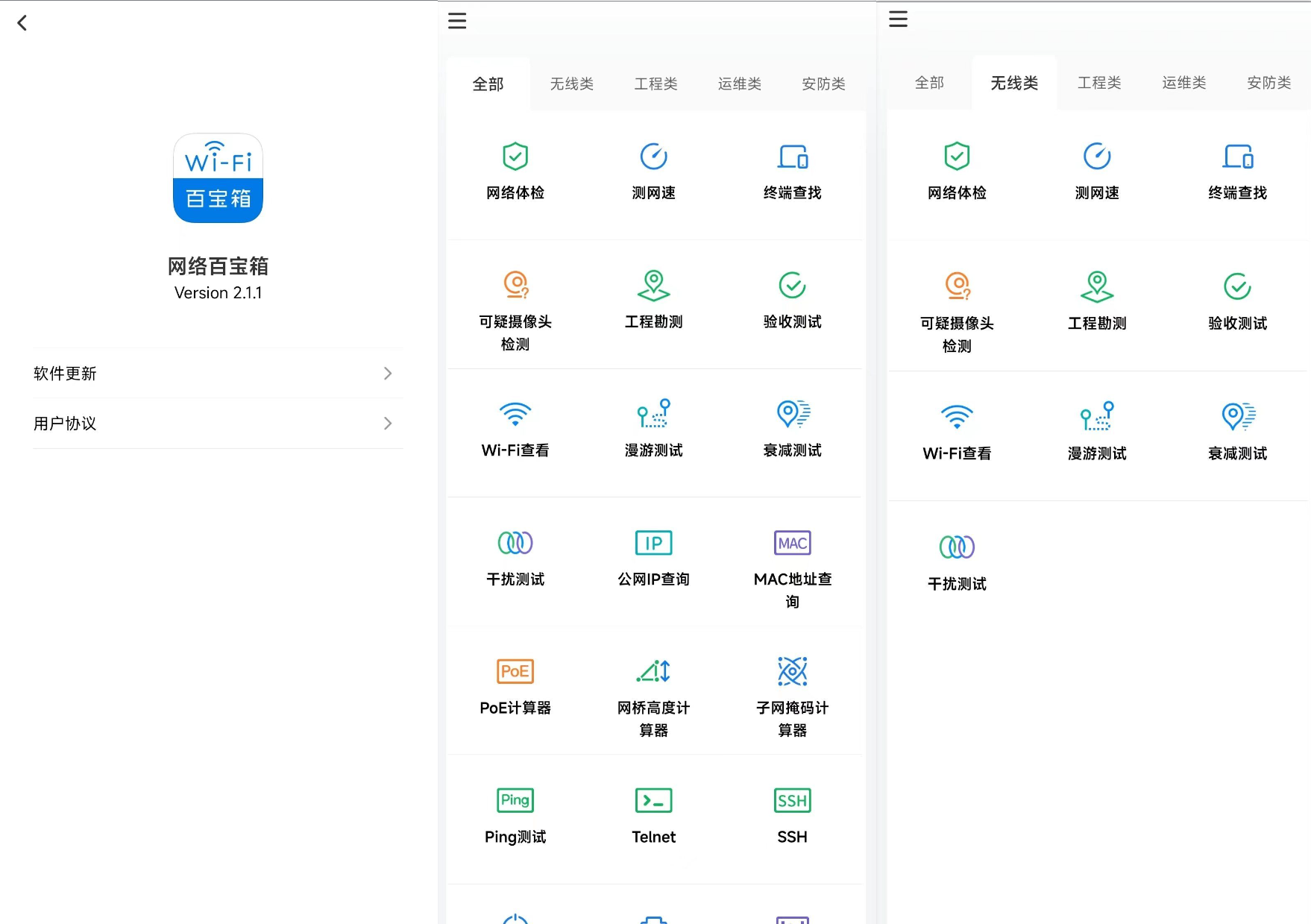Switch to 无线类 tab in middle screen
The width and height of the screenshot is (1311, 924).
pos(572,84)
